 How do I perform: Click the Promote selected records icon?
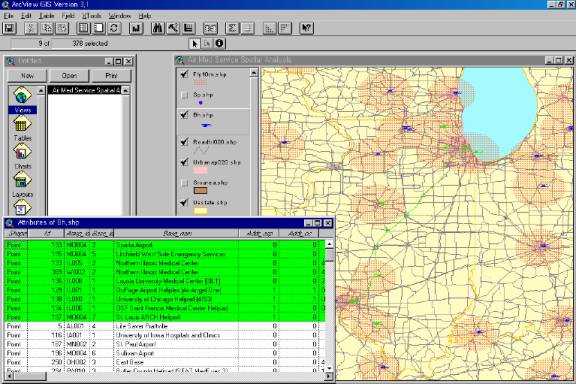(x=188, y=28)
